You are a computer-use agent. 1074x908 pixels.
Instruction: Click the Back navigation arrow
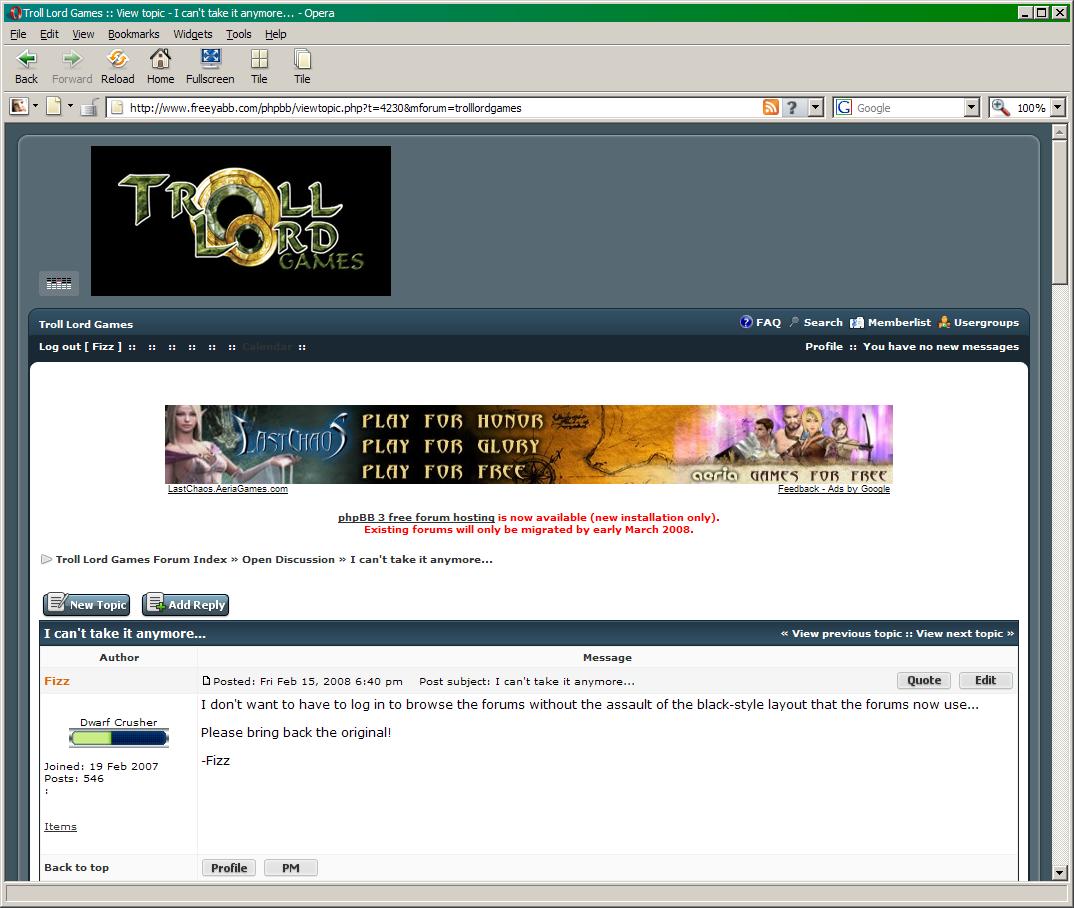[x=26, y=66]
